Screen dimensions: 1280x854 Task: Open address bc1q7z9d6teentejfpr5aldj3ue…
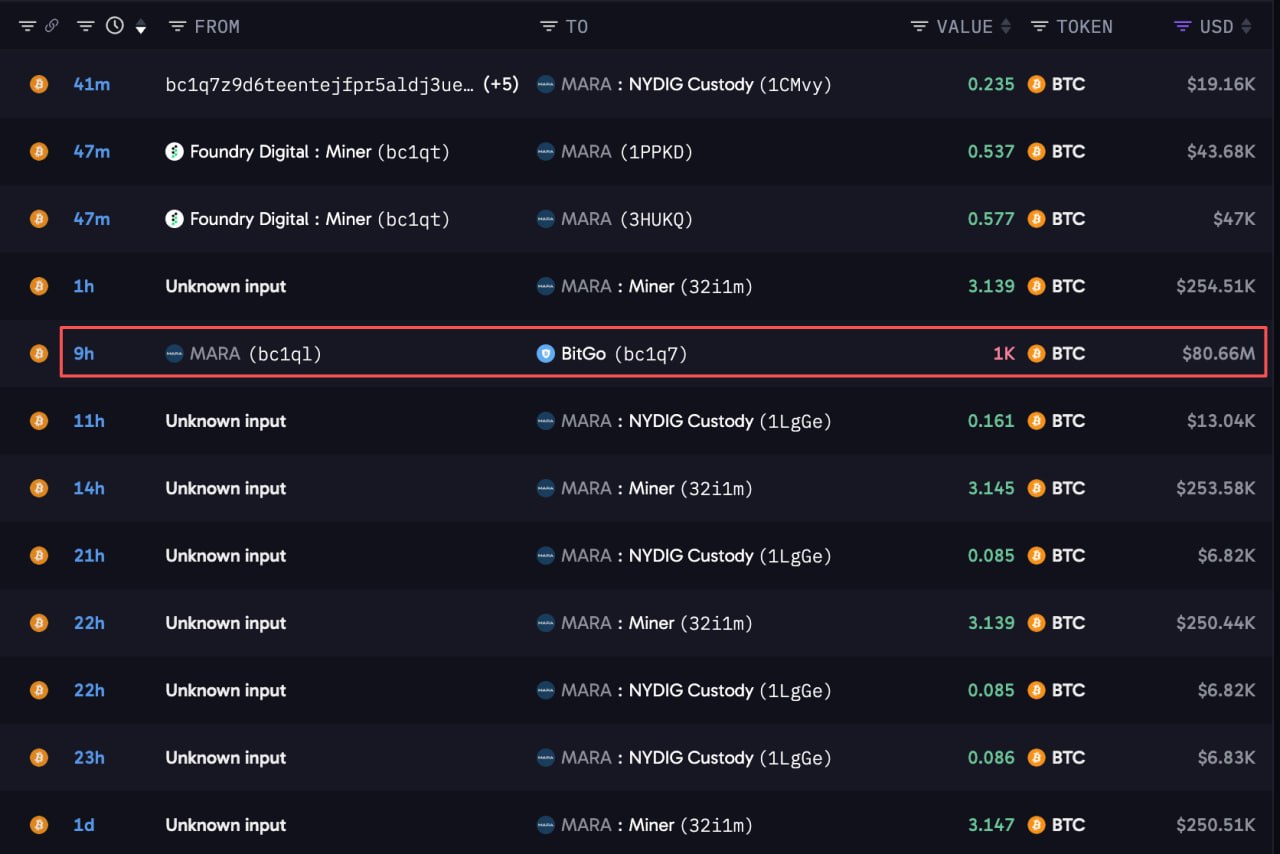[320, 84]
